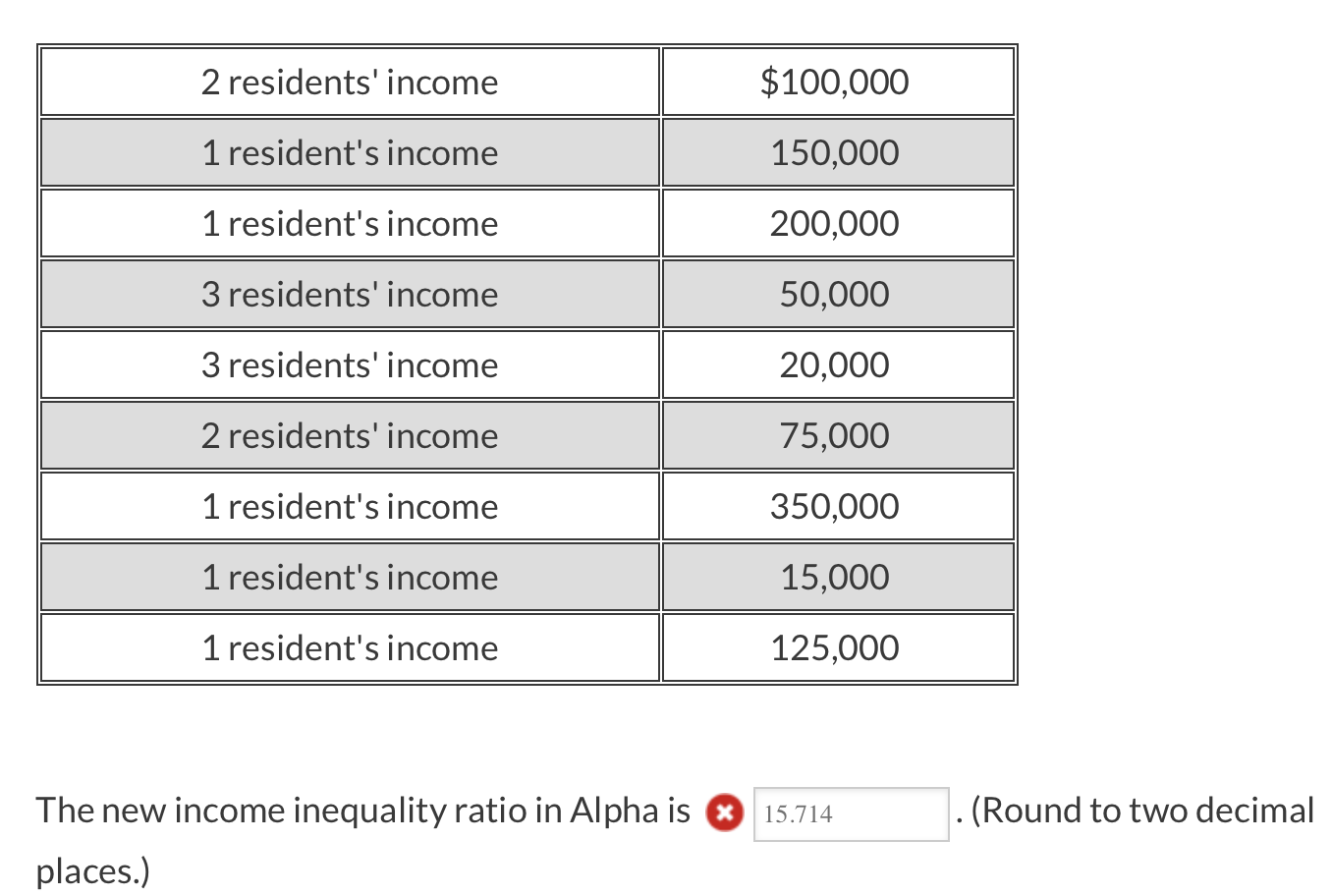This screenshot has height=896, width=1332.
Task: Select the '1 resident's income' label beside 350,000
Action: point(350,506)
